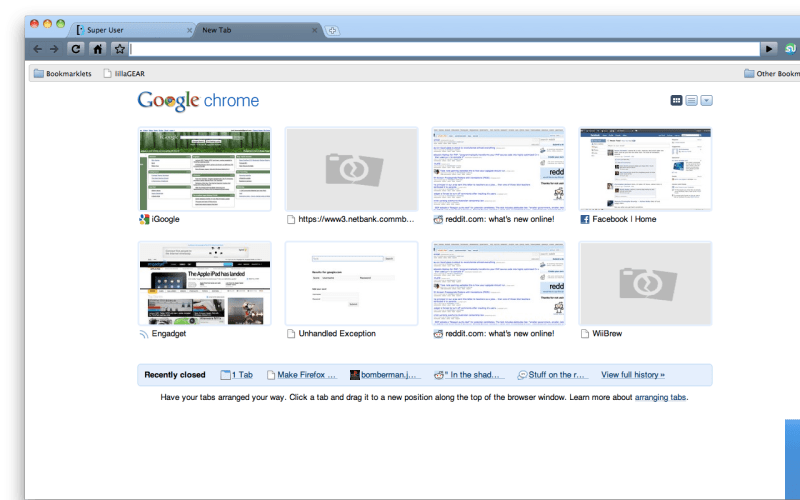Viewport: 800px width, 500px height.
Task: Click the browser Back arrow
Action: pyautogui.click(x=37, y=49)
